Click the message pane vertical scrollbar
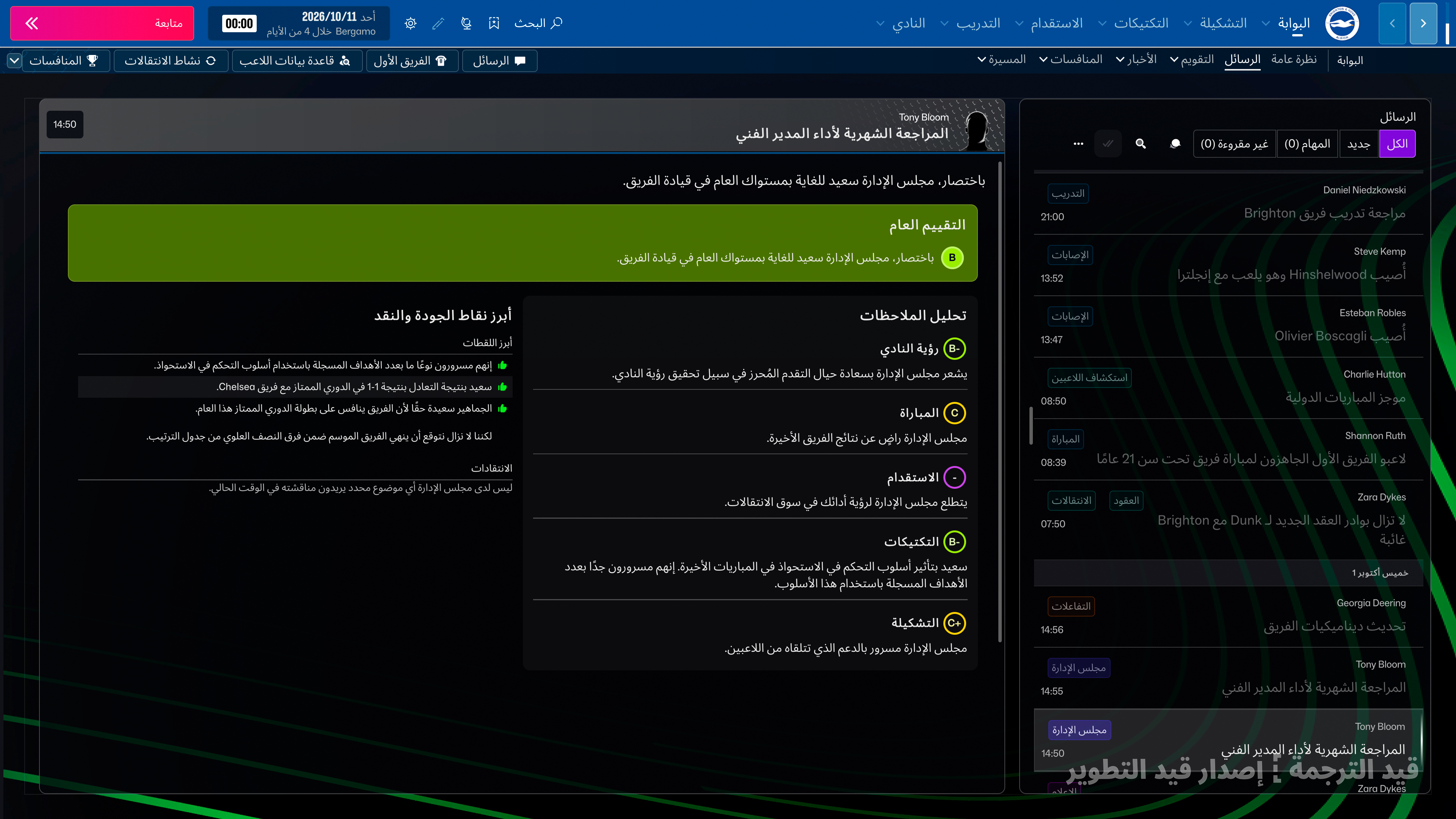1456x819 pixels. click(1000, 401)
